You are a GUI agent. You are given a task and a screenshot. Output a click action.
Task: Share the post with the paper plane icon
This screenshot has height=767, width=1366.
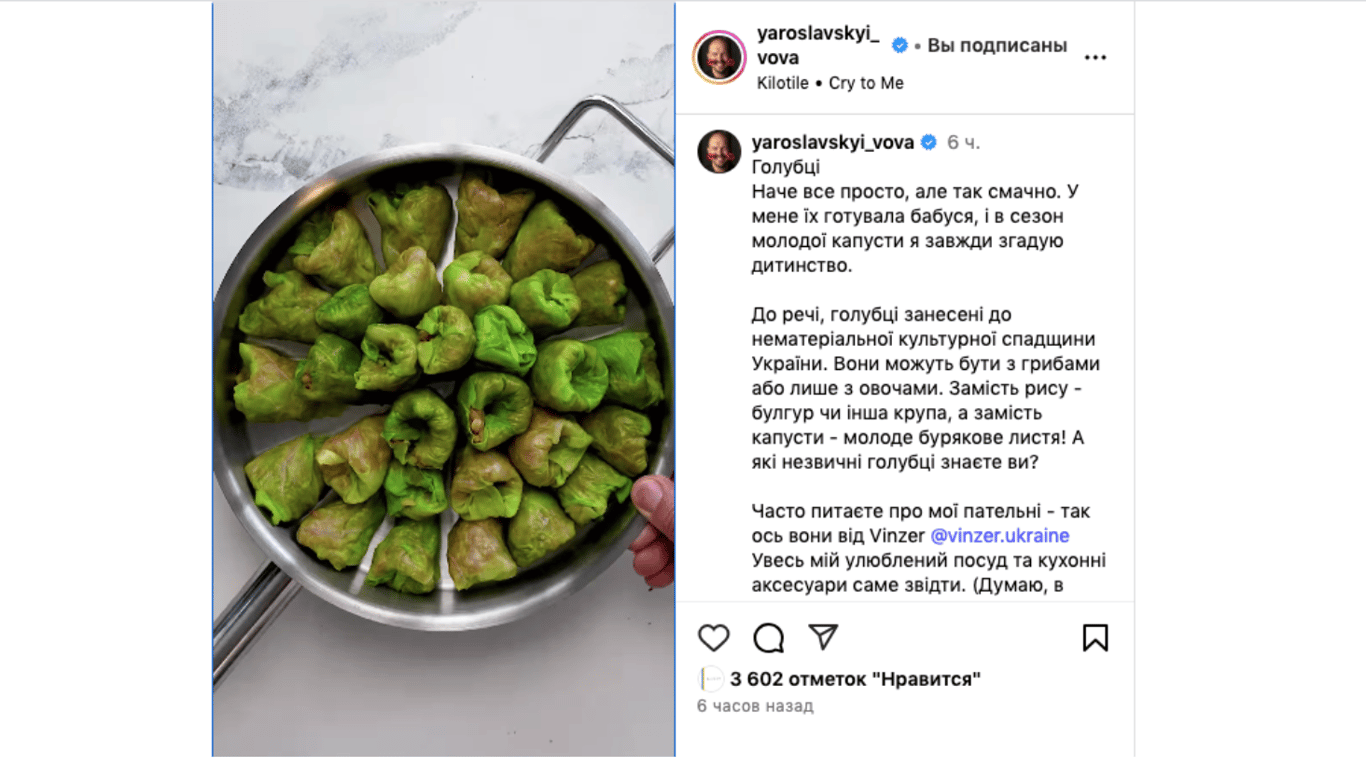click(x=823, y=637)
